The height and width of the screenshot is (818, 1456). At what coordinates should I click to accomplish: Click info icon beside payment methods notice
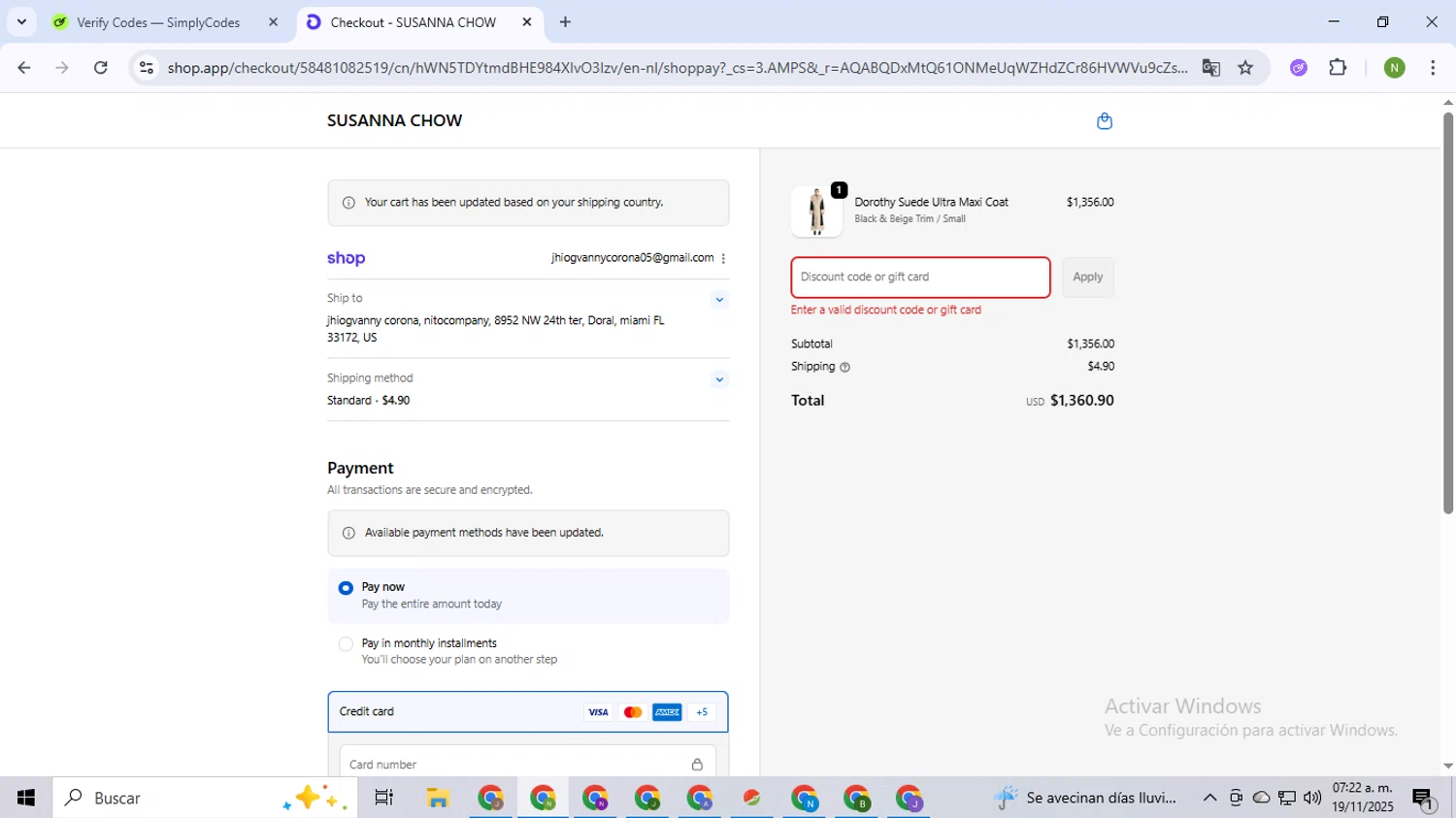point(348,533)
